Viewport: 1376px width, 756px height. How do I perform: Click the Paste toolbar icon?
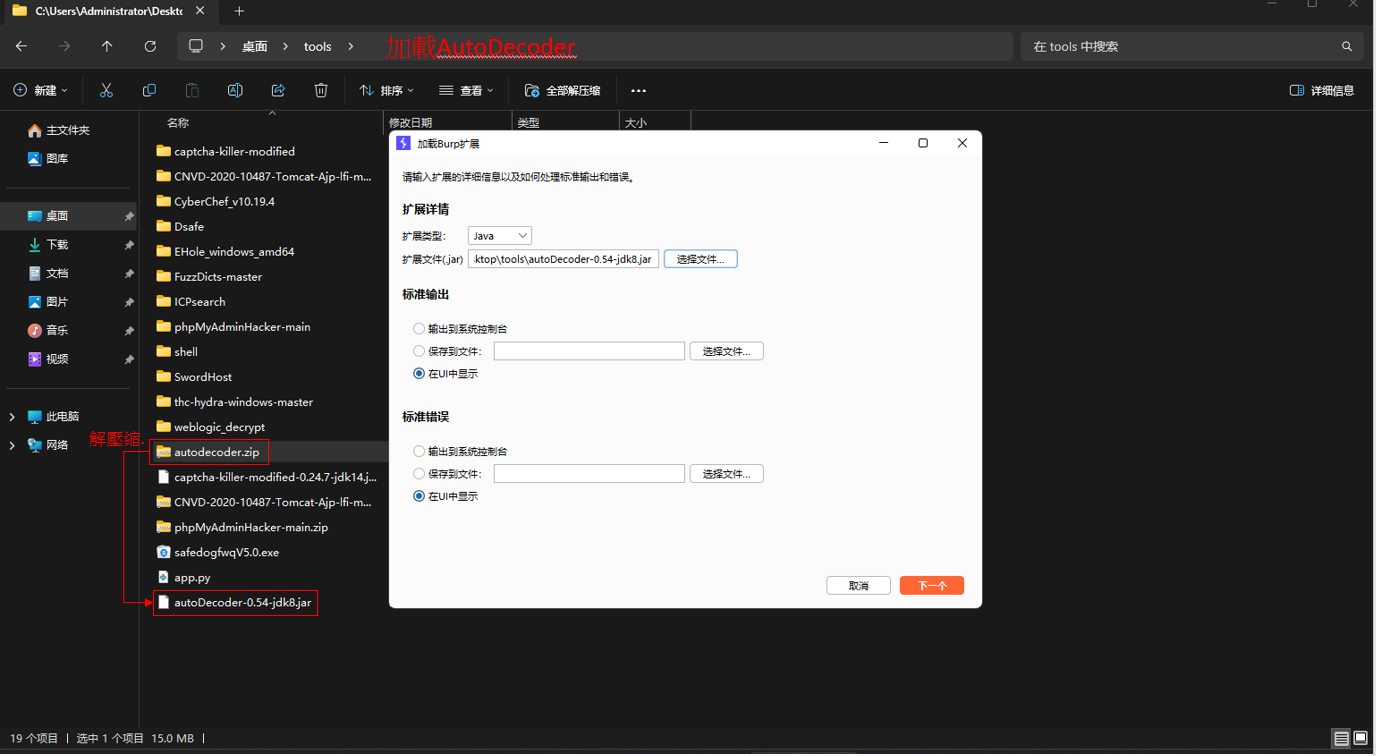click(x=192, y=90)
